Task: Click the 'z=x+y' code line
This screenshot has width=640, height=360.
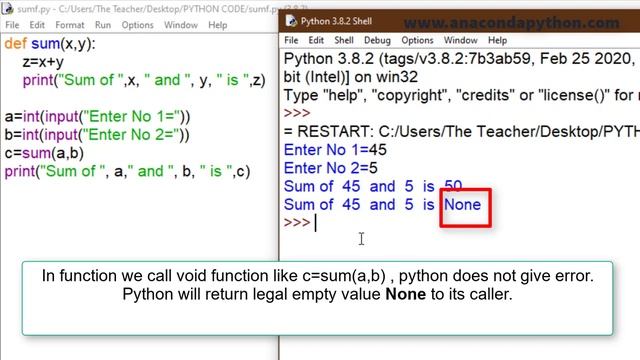Action: [43, 62]
